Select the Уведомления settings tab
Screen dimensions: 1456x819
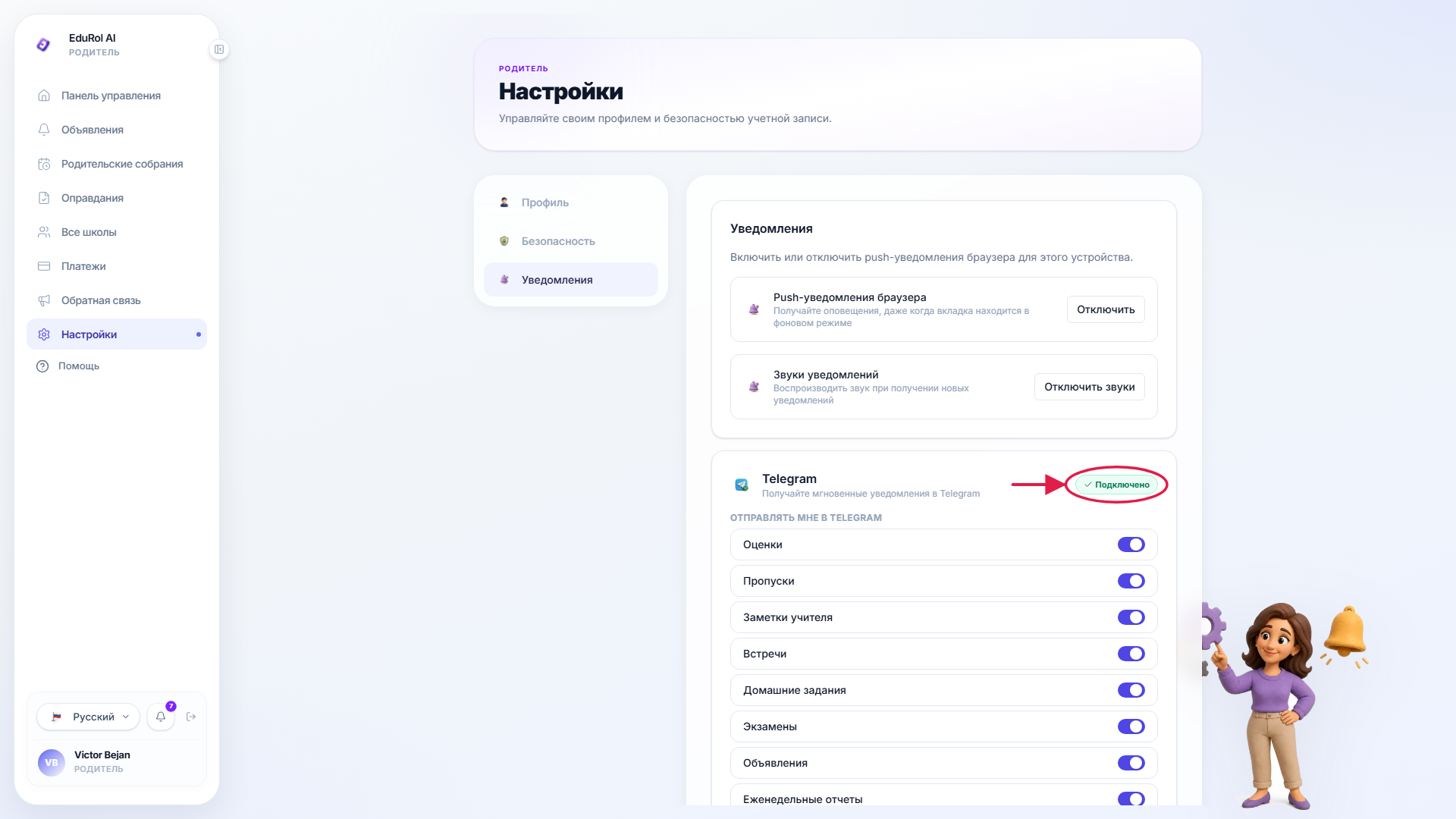[x=571, y=280]
